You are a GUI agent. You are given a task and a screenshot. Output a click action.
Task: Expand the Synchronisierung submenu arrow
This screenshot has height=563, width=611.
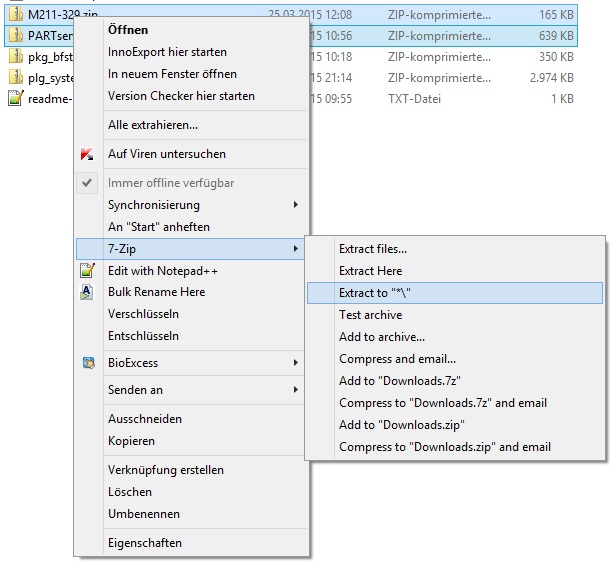tap(295, 205)
